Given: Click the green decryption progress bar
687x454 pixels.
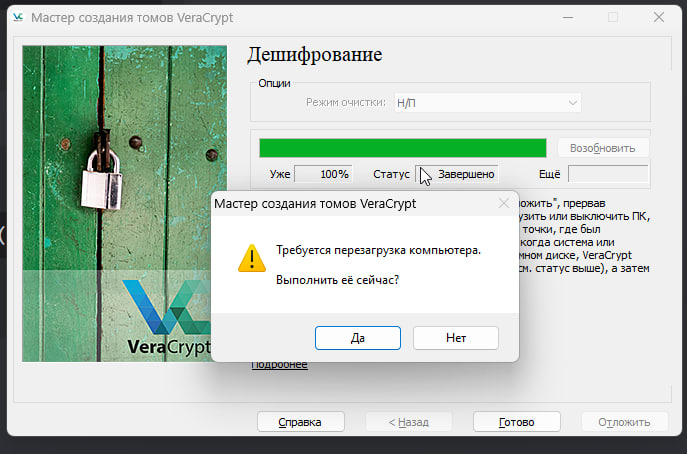Looking at the screenshot, I should (403, 148).
